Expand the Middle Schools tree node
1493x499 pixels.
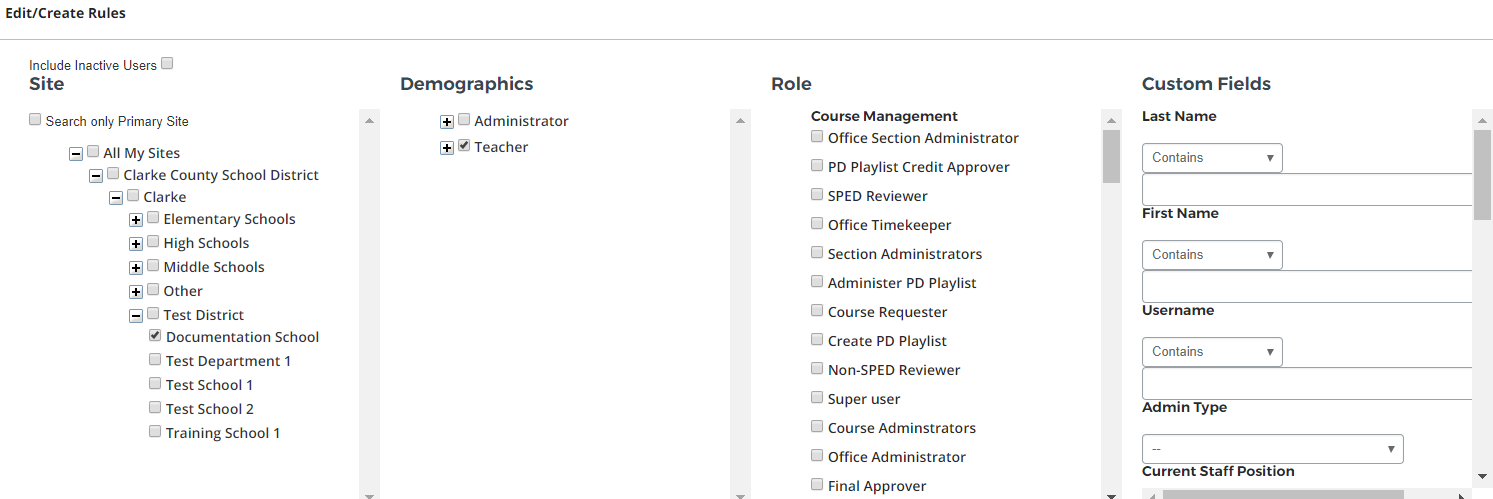pyautogui.click(x=136, y=267)
